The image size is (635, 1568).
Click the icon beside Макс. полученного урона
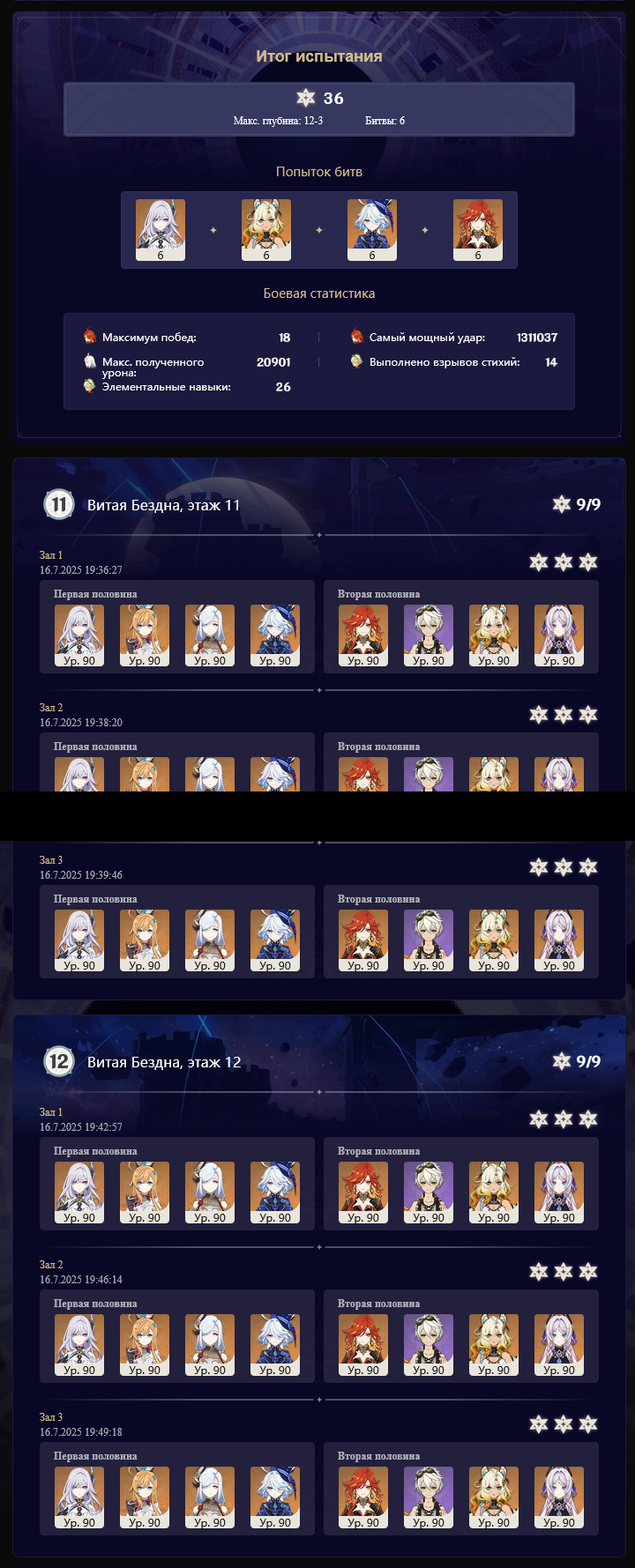click(x=89, y=361)
